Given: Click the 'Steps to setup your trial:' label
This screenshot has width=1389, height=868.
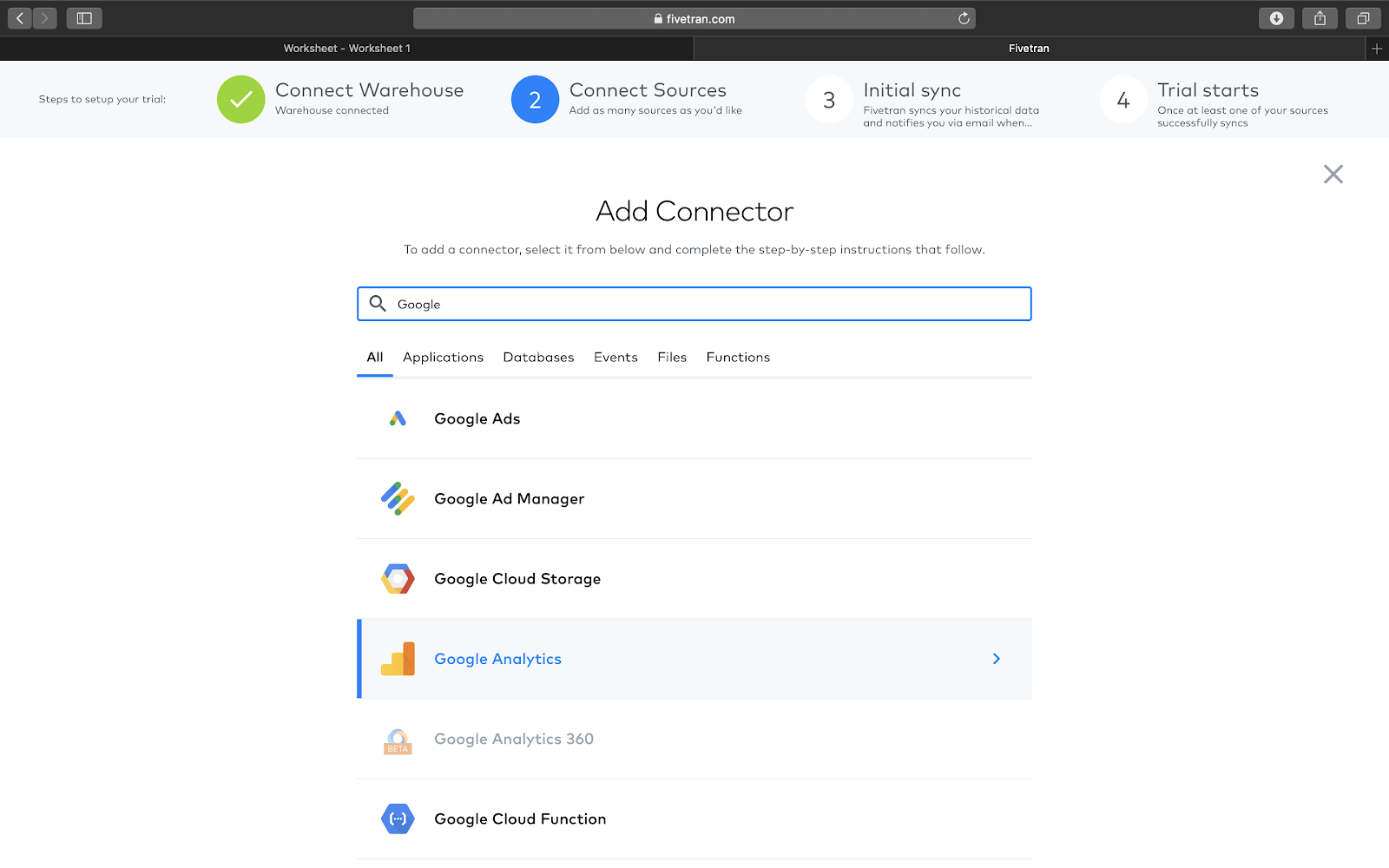Looking at the screenshot, I should (x=102, y=99).
